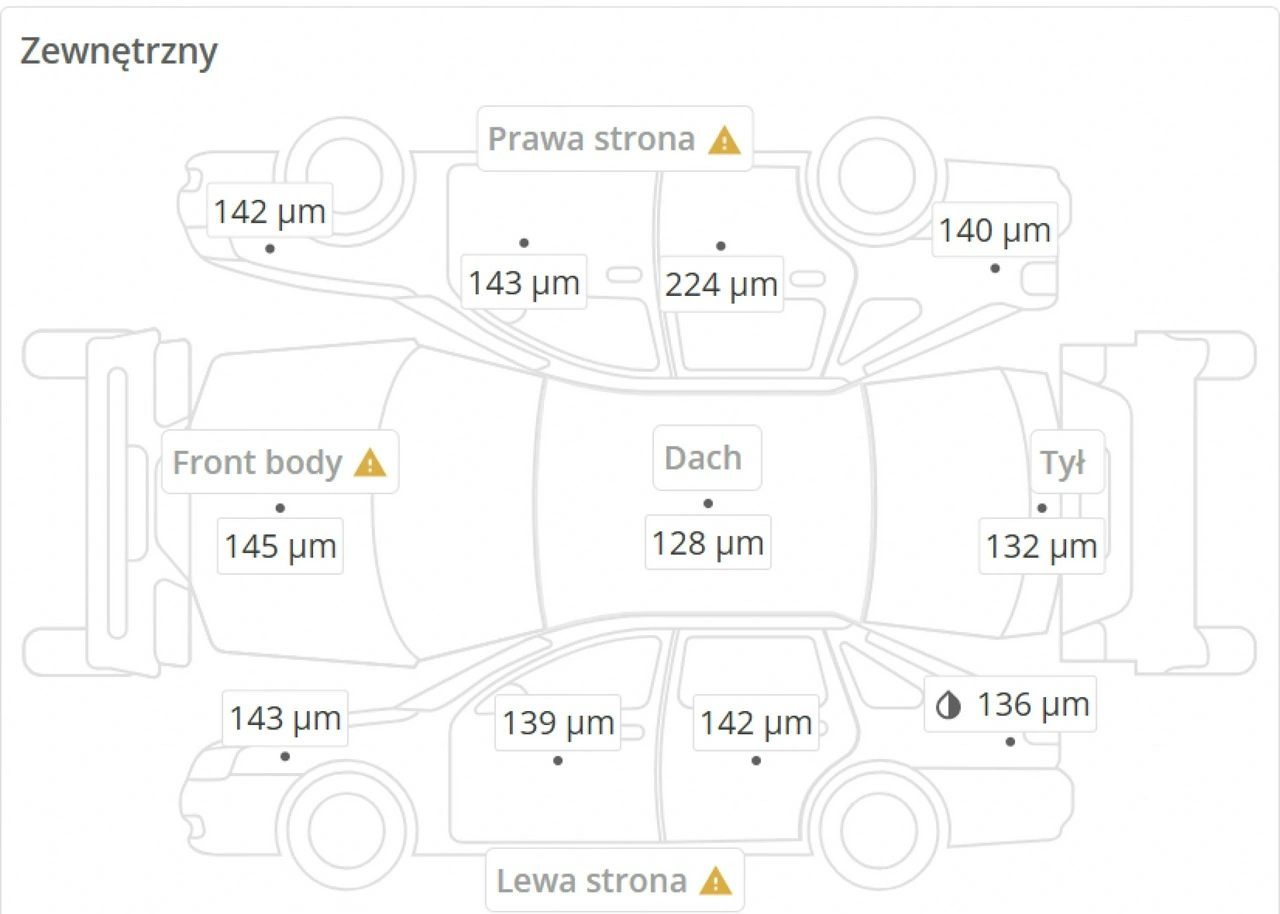The width and height of the screenshot is (1280, 914).
Task: Click the 132 µm rear reading
Action: [1041, 547]
